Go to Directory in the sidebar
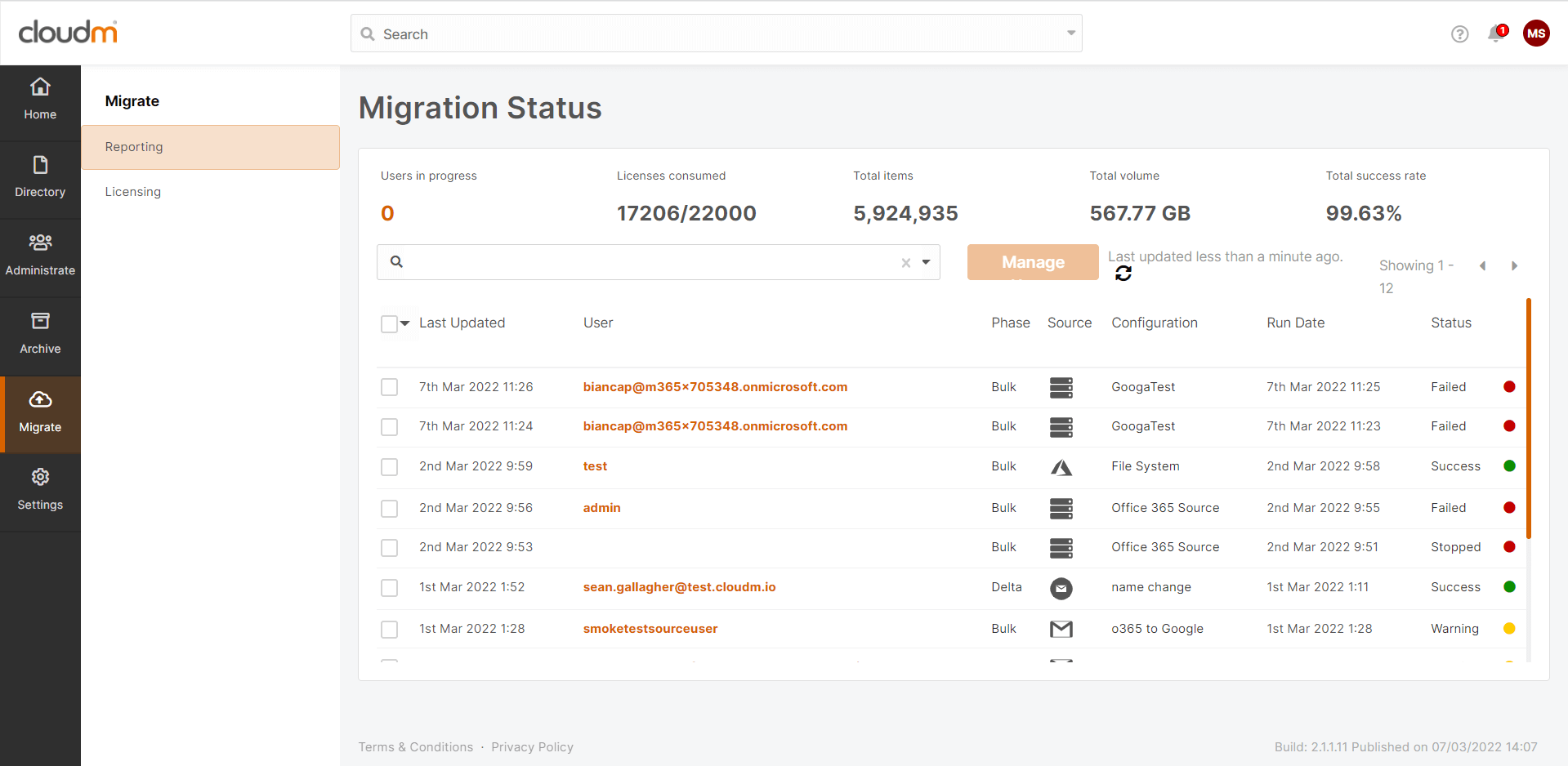Screen dimensions: 1568x766 point(40,177)
